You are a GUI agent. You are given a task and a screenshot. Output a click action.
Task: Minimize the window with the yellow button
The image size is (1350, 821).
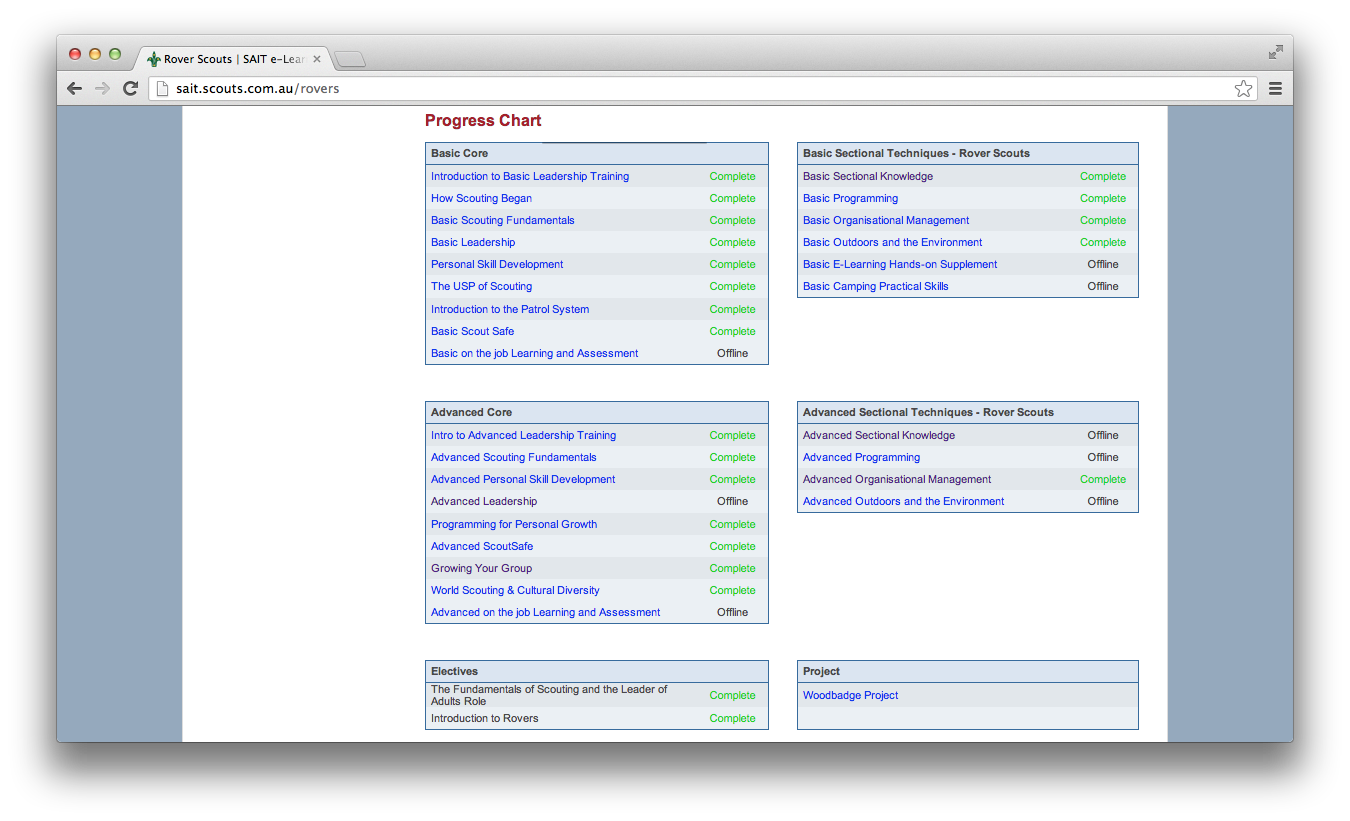(x=95, y=54)
